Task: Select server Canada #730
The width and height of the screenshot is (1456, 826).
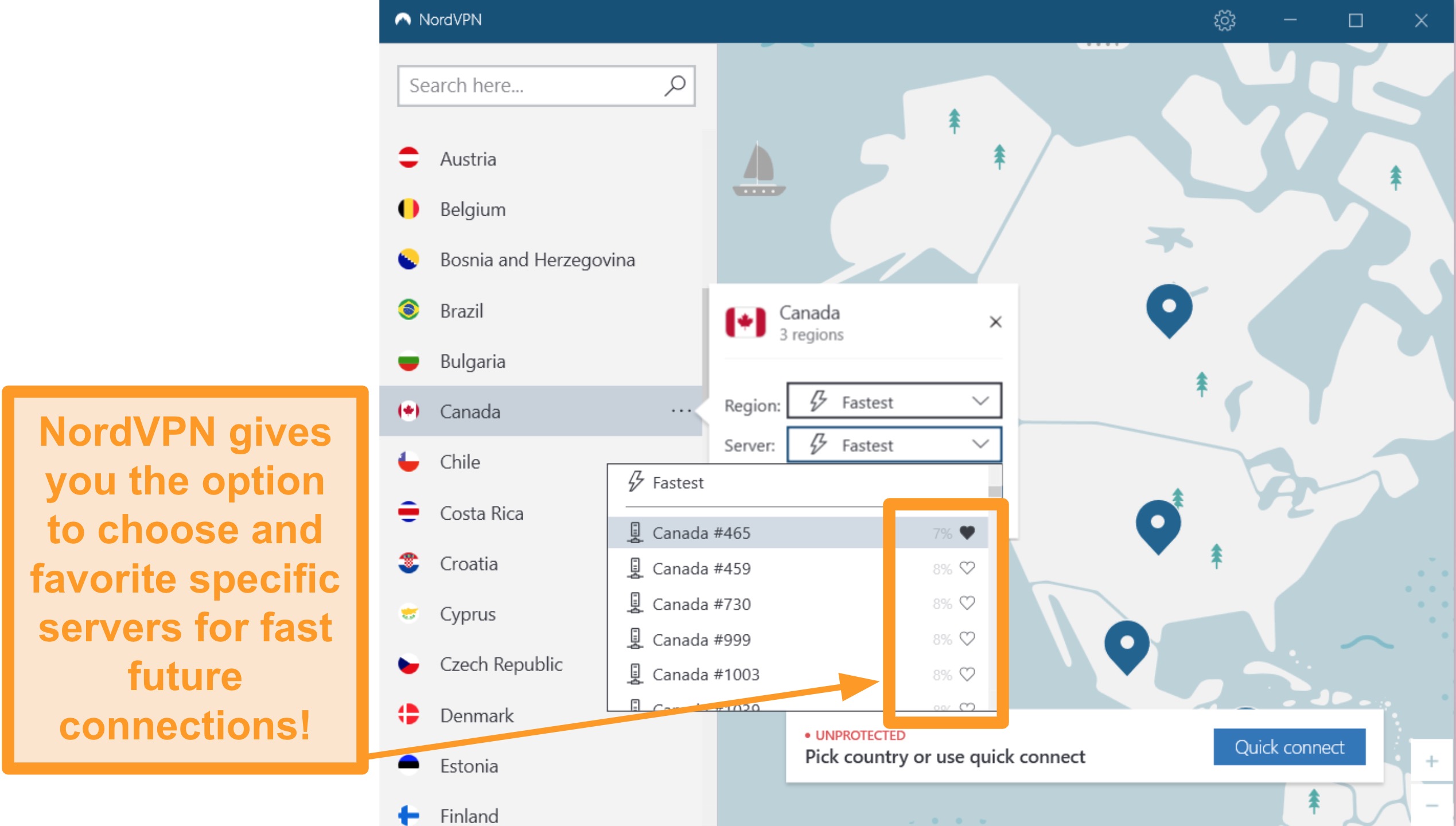Action: click(797, 604)
